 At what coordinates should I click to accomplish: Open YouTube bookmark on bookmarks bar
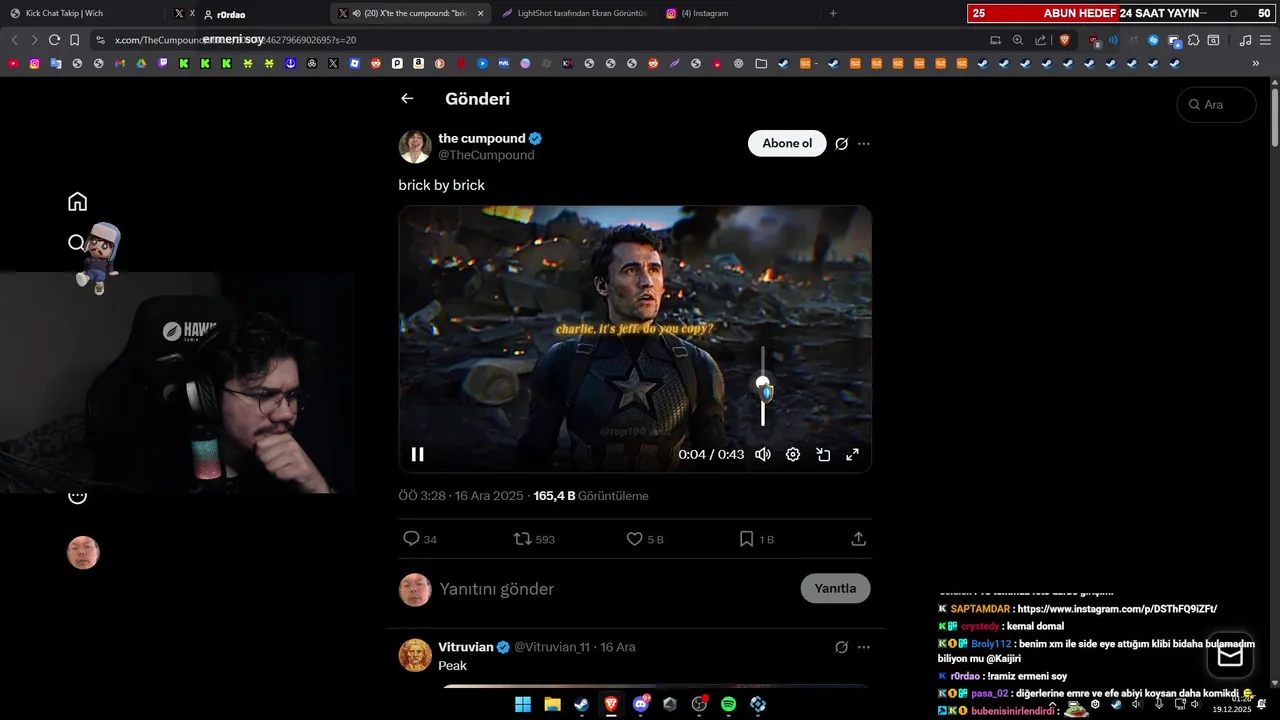click(x=13, y=63)
